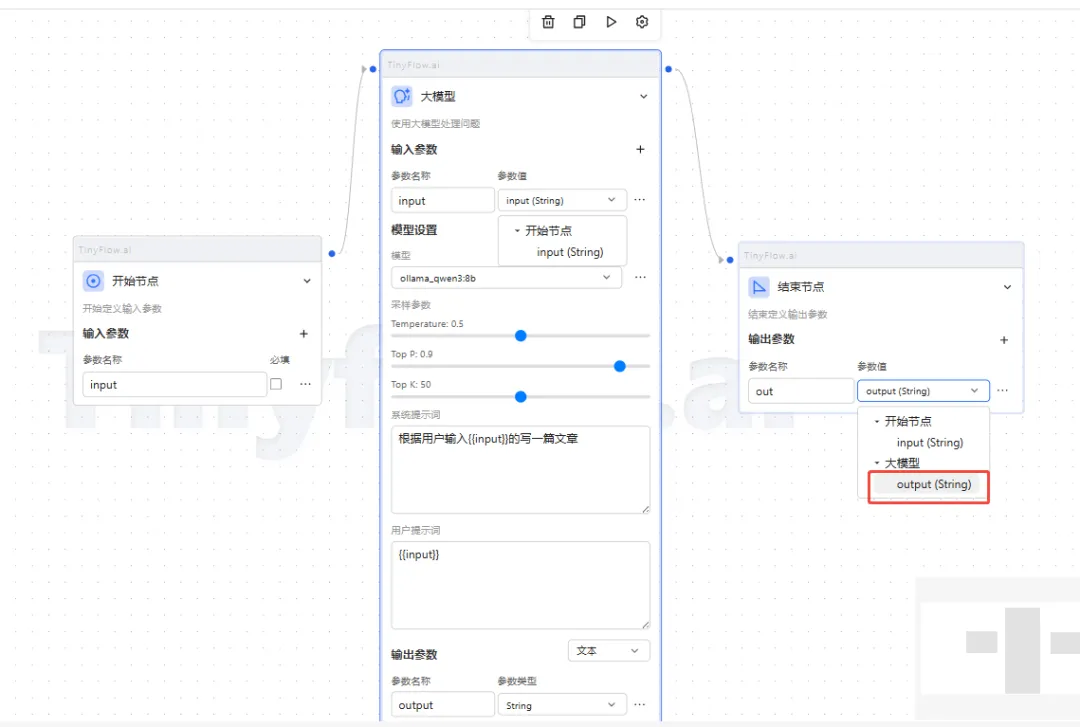The height and width of the screenshot is (727, 1080).
Task: Click the delete trash icon in node toolbar
Action: point(548,22)
